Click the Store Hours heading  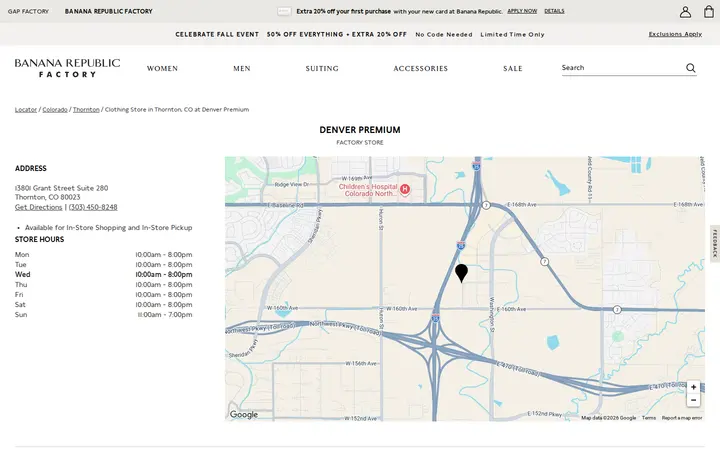[x=39, y=239]
